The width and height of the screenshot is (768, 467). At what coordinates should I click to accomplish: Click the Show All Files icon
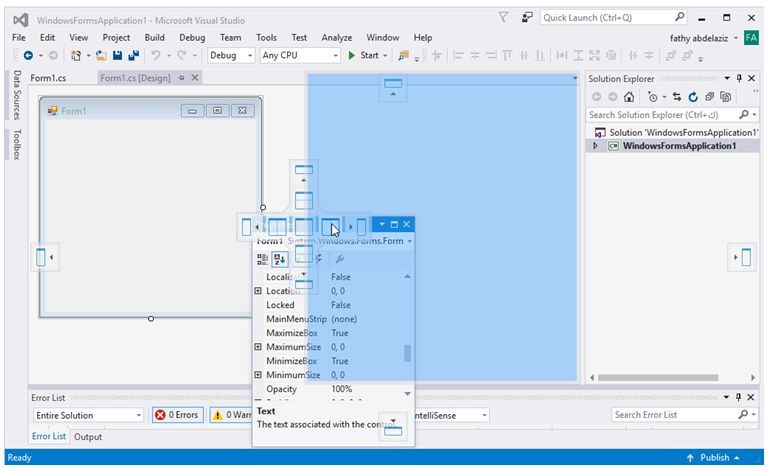(x=726, y=97)
